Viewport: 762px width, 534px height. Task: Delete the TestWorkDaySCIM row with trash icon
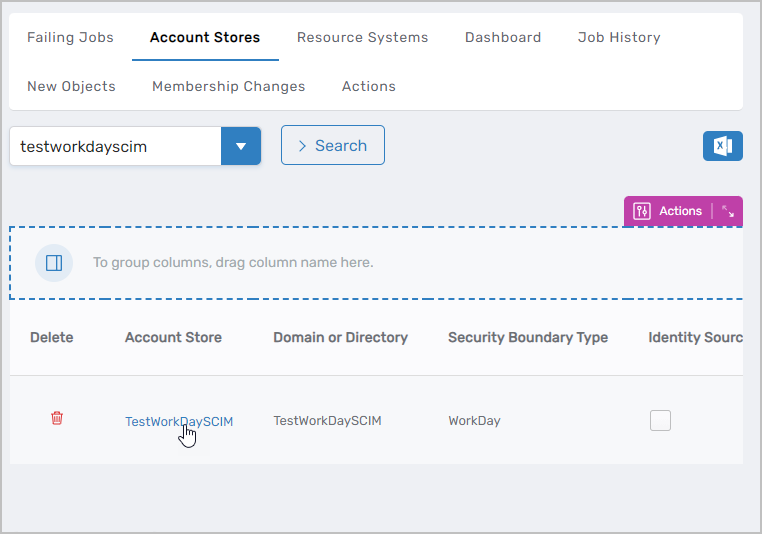57,418
